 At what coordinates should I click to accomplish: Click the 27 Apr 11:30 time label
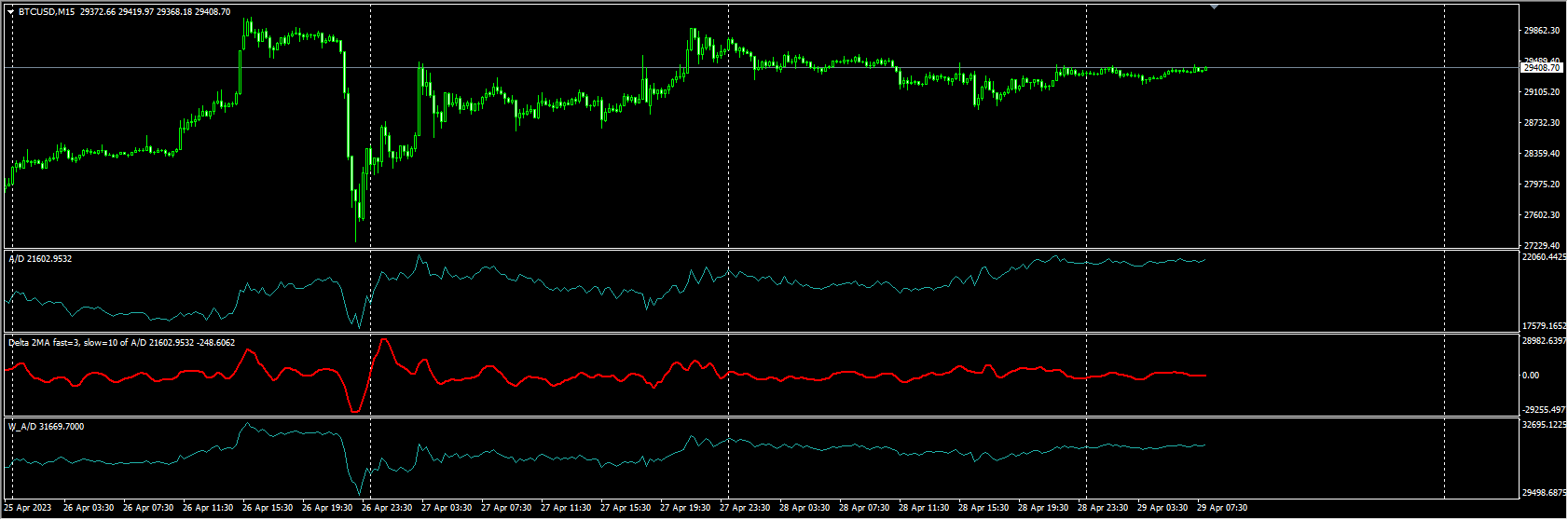[566, 509]
